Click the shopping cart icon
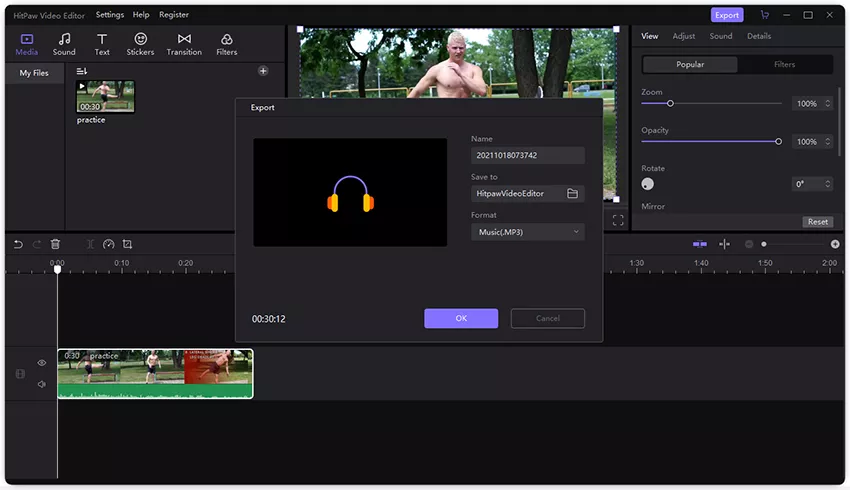The height and width of the screenshot is (490, 850). click(x=765, y=15)
